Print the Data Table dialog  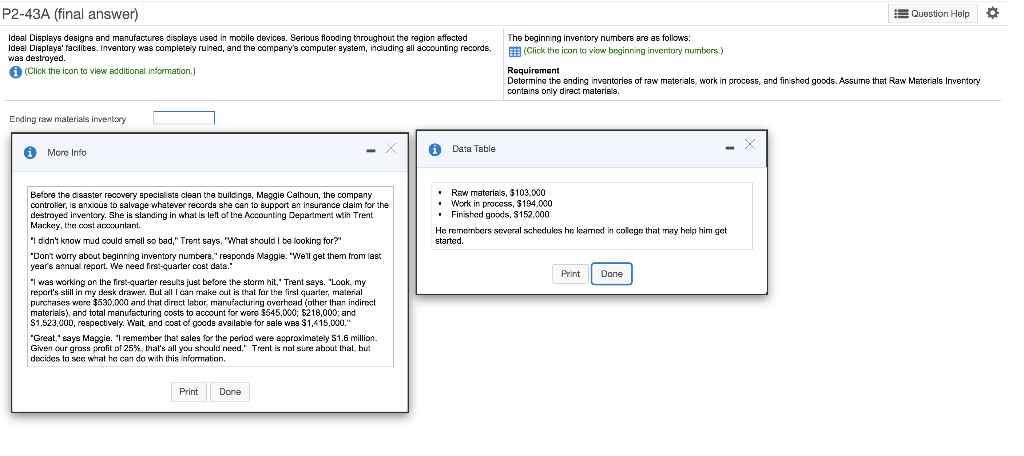[x=571, y=274]
